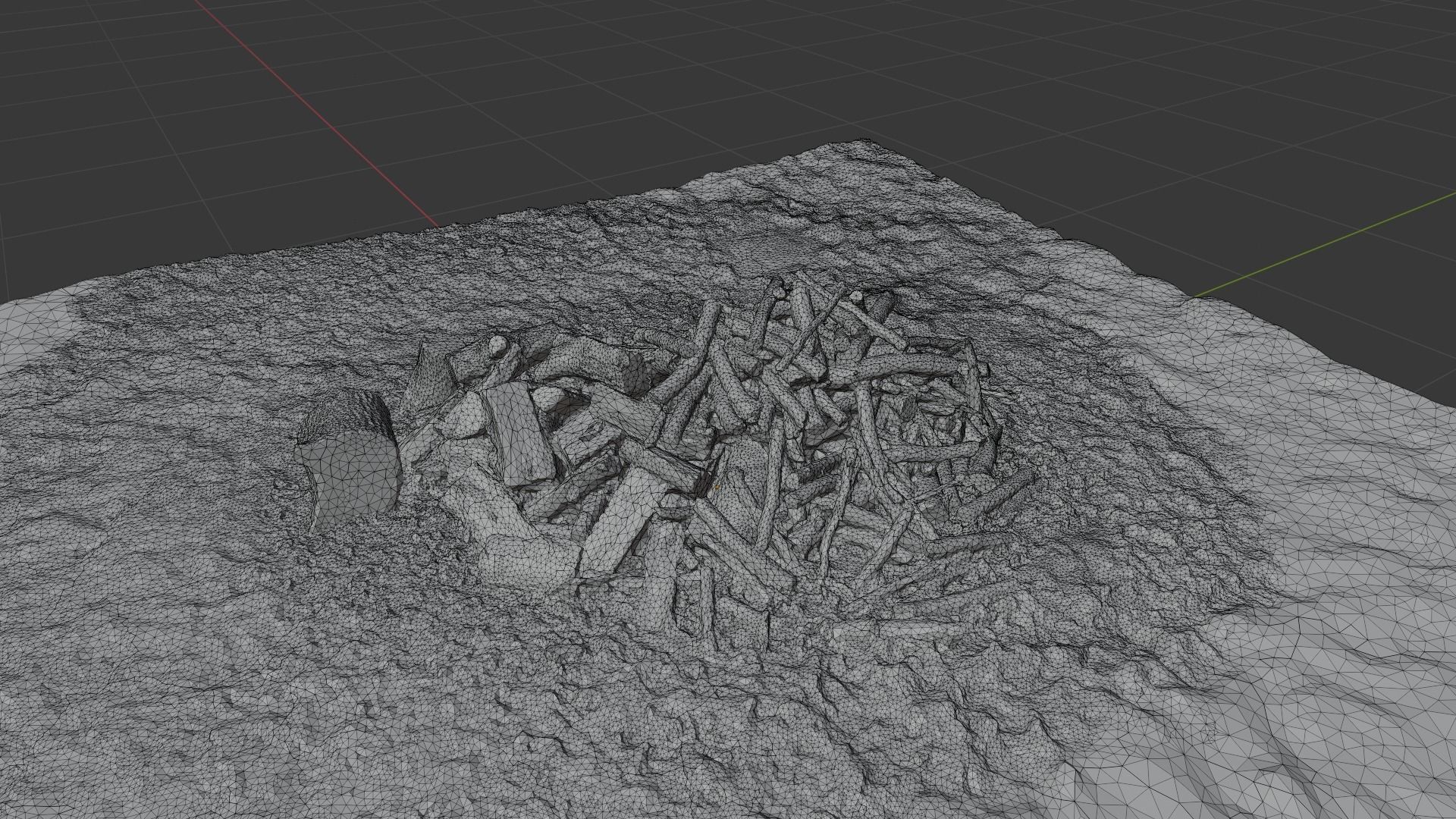Click the large split log beside the stump
The image size is (1456, 819).
pyautogui.click(x=519, y=434)
